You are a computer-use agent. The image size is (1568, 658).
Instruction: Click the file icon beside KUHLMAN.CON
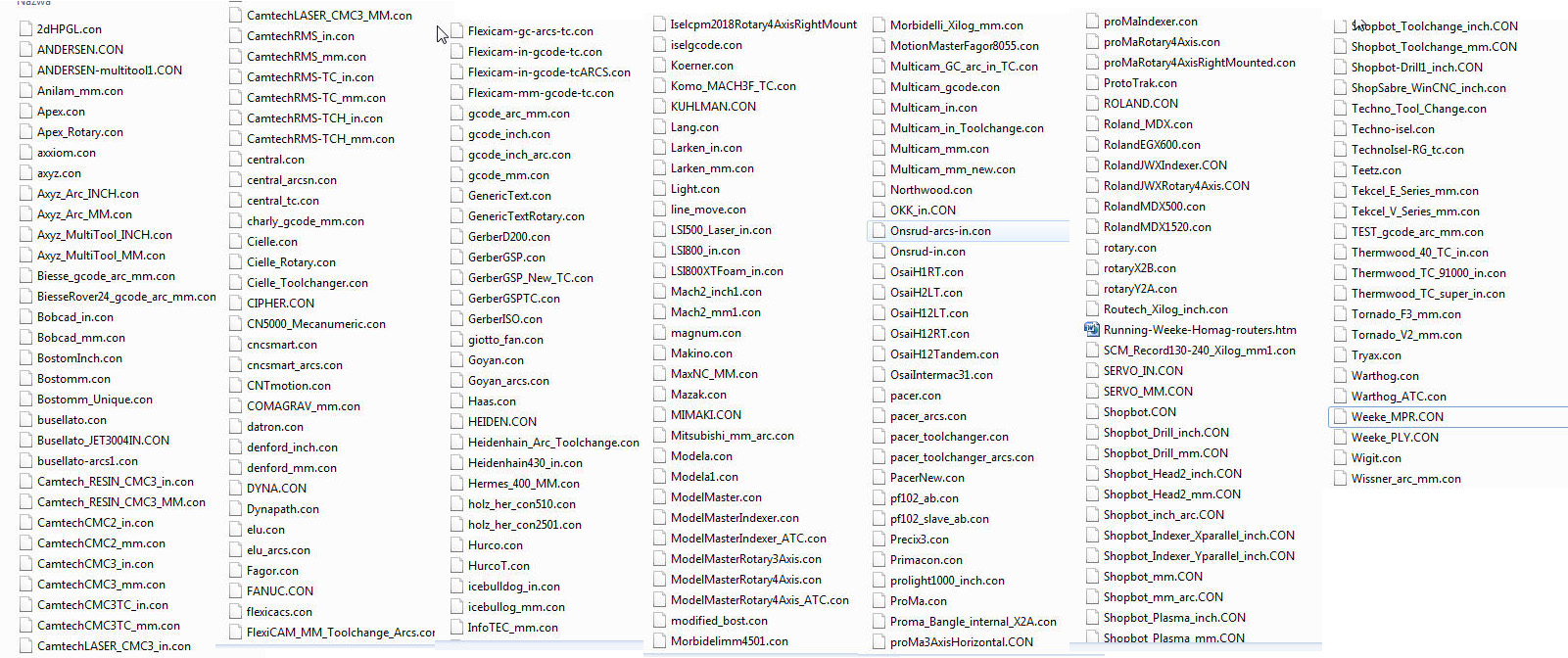[x=660, y=107]
